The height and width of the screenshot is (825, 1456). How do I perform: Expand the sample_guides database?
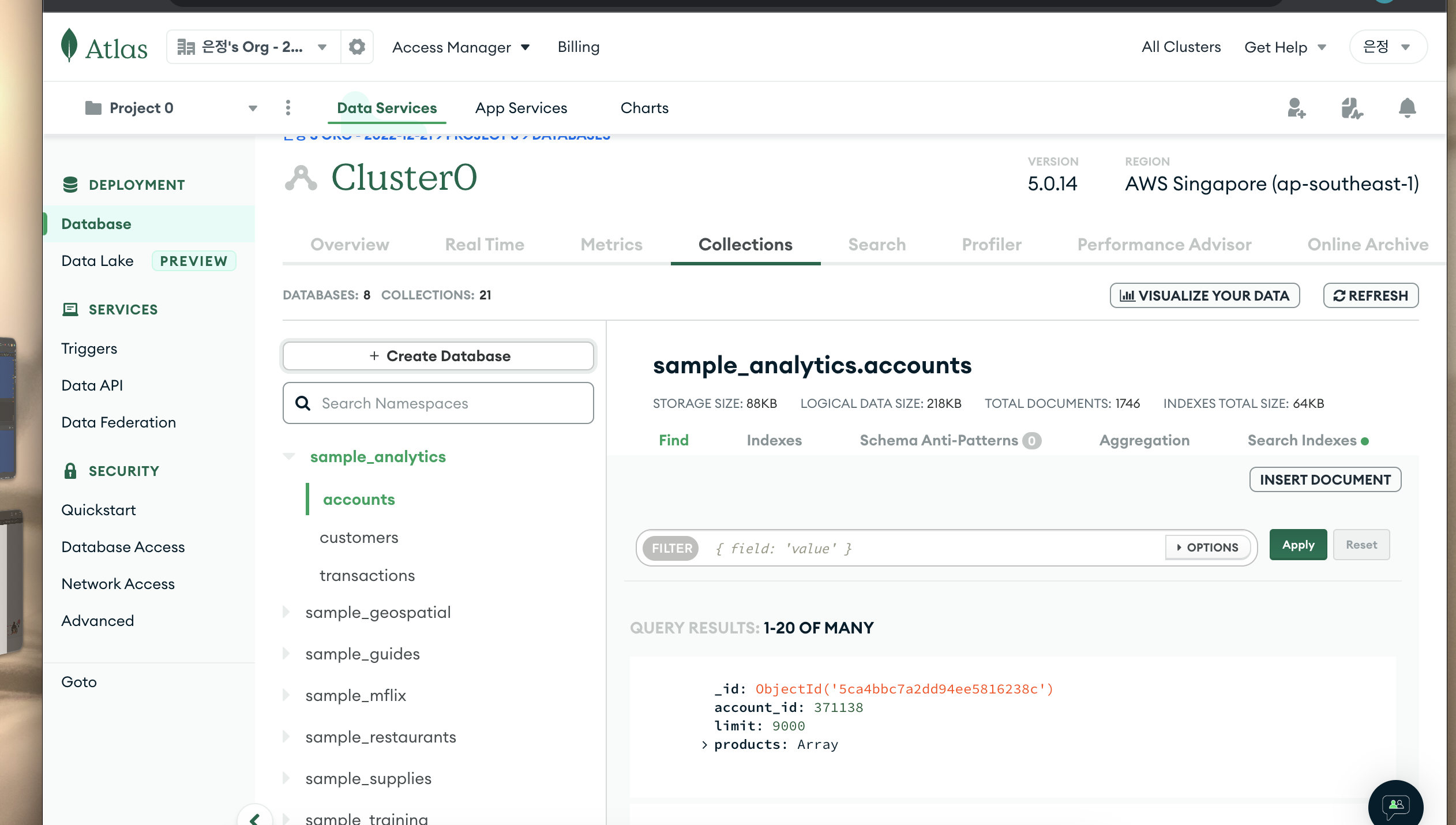(286, 654)
